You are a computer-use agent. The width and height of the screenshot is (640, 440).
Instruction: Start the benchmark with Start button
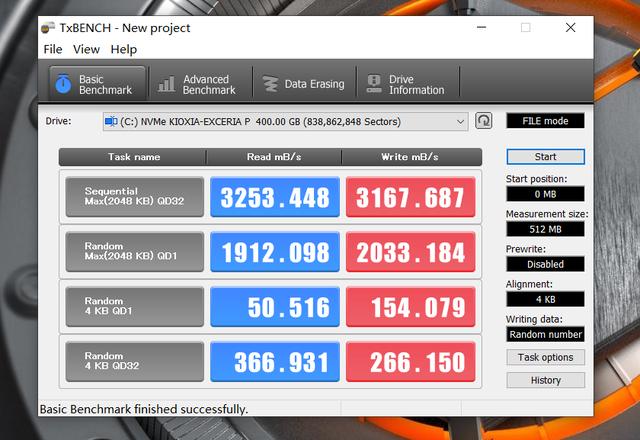(x=545, y=157)
